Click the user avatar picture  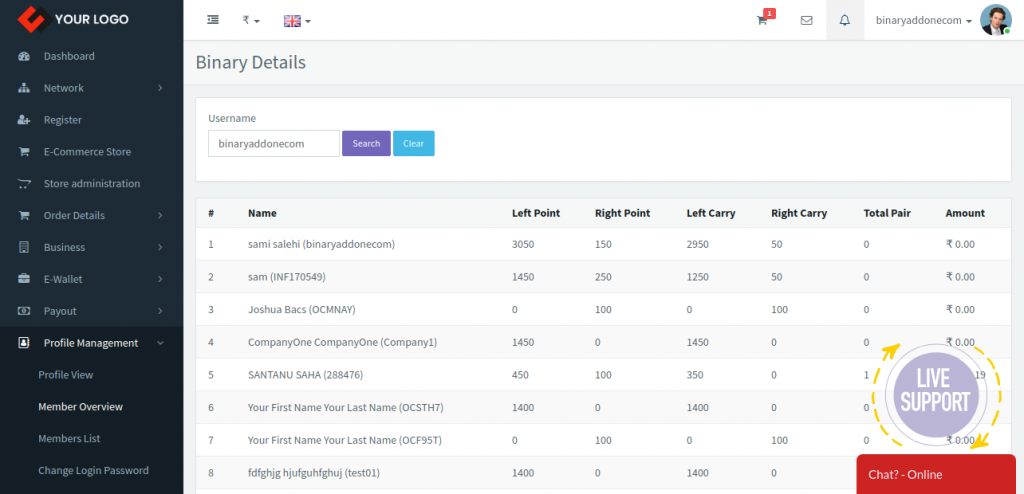click(x=996, y=20)
